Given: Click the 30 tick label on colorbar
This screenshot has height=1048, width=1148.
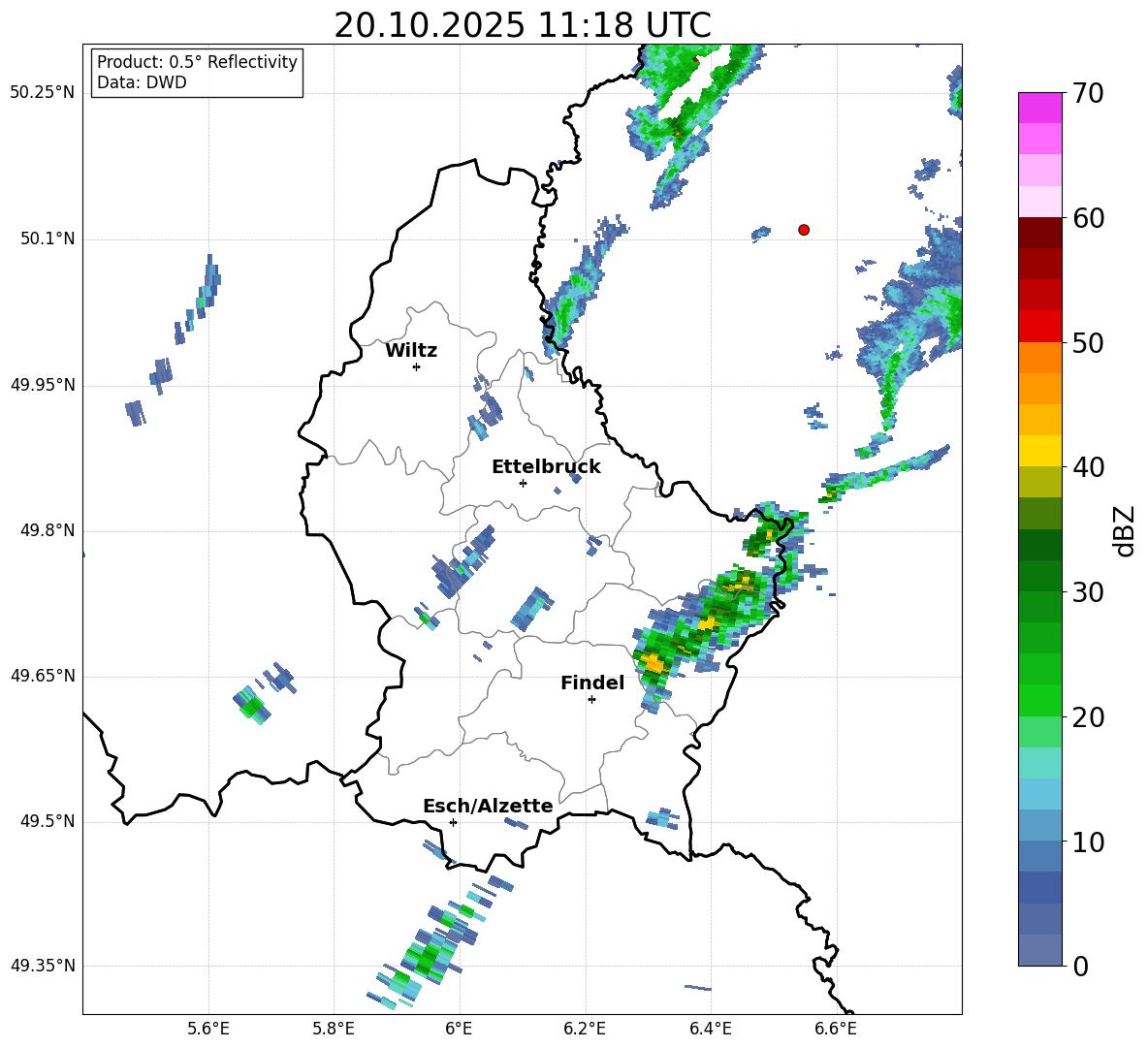Looking at the screenshot, I should pyautogui.click(x=1087, y=592).
